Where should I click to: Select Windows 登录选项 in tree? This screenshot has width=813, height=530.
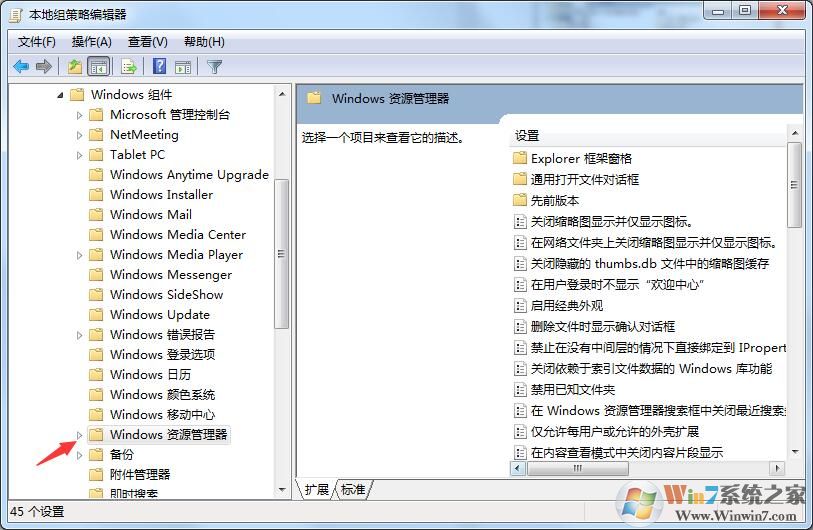pos(162,354)
